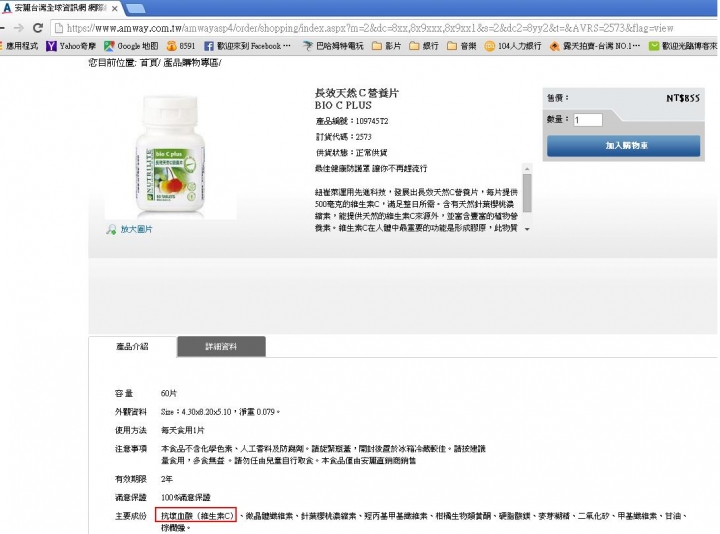Click description scrollbar up arrow
Viewport: 720px width, 534px height.
pyautogui.click(x=527, y=169)
